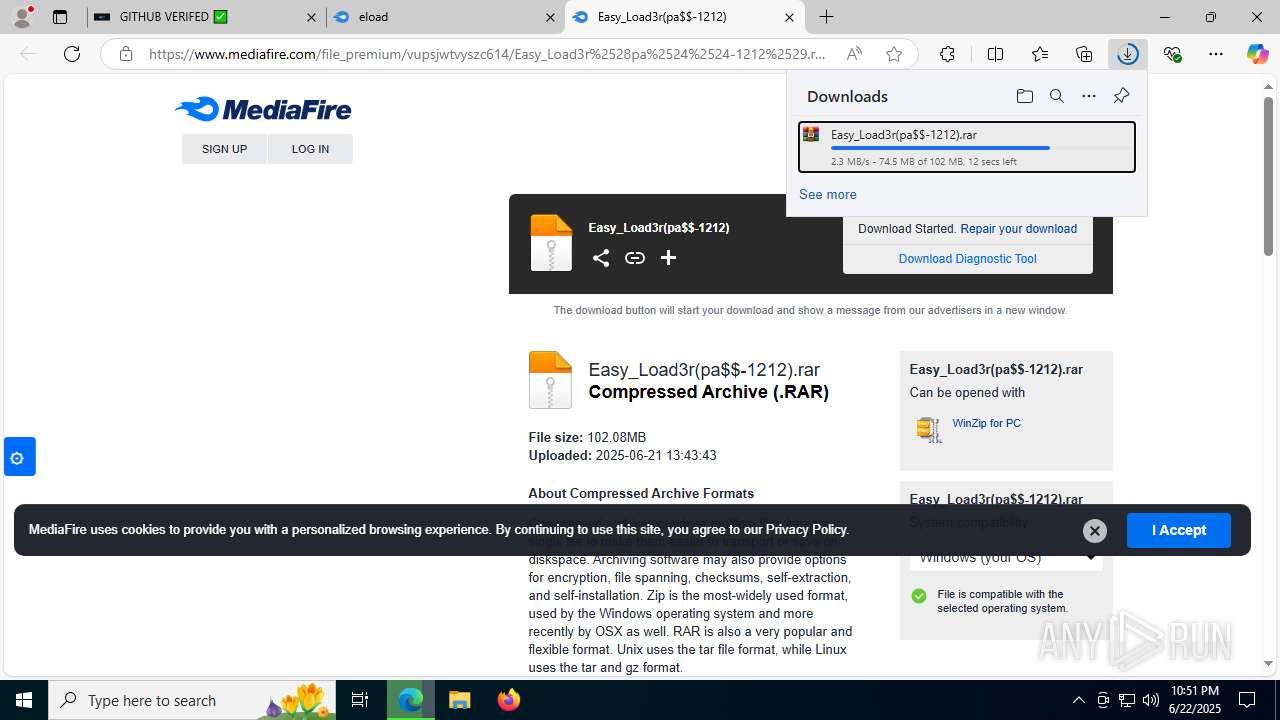The image size is (1280, 720).
Task: Click the SIGN UP button
Action: 224,149
